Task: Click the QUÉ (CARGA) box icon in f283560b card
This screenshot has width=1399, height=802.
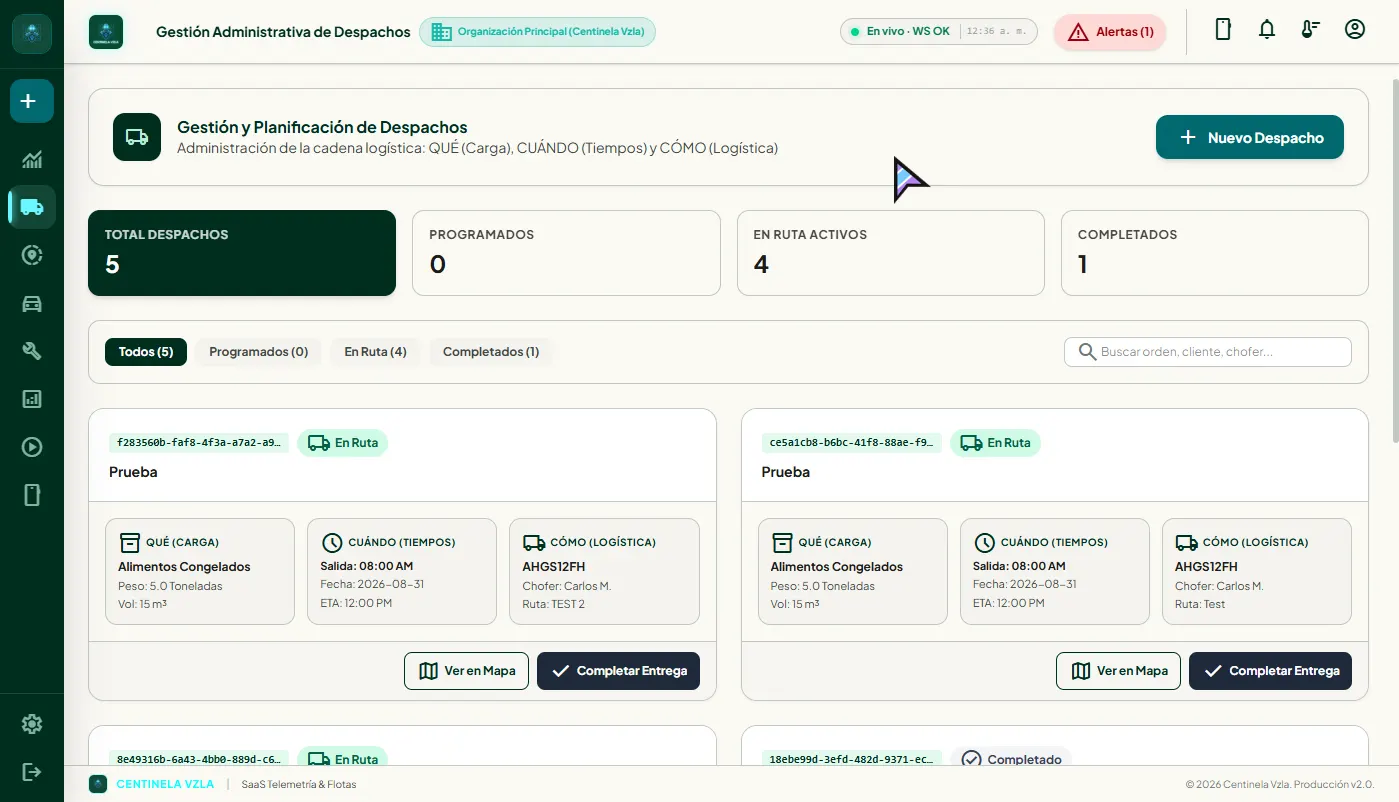Action: (129, 542)
